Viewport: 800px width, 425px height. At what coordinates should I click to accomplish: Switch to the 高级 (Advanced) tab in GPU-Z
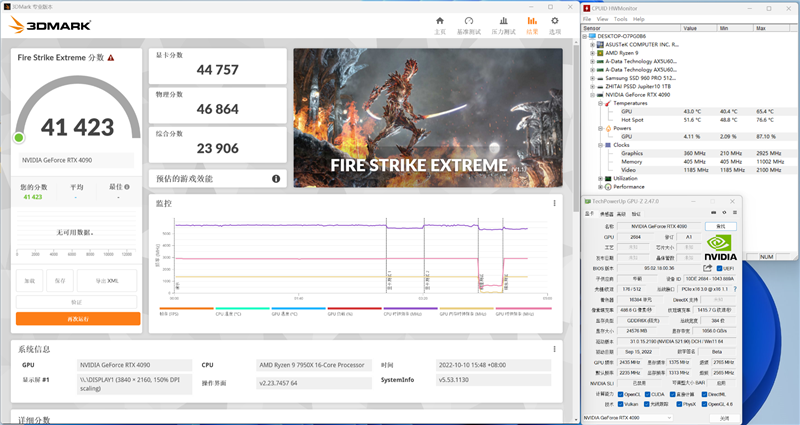pos(621,214)
